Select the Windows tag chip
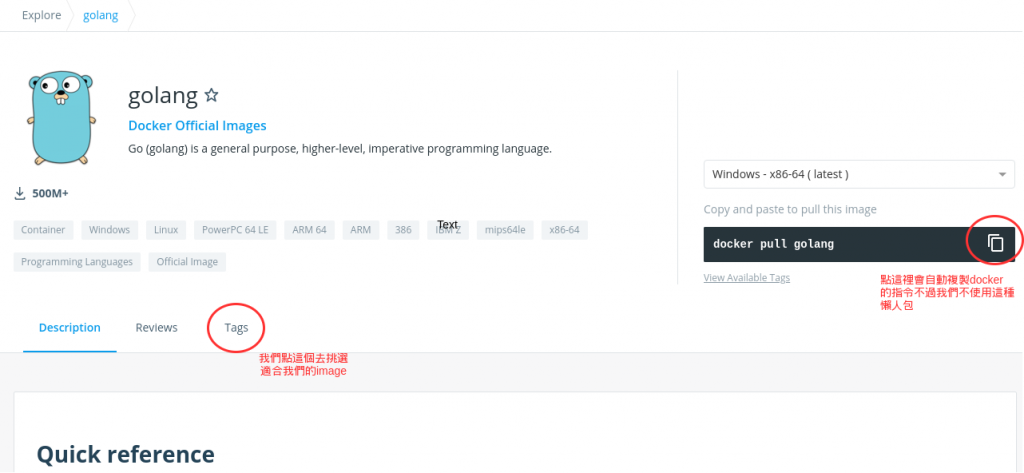Screen dimensions: 1024x473 click(109, 230)
